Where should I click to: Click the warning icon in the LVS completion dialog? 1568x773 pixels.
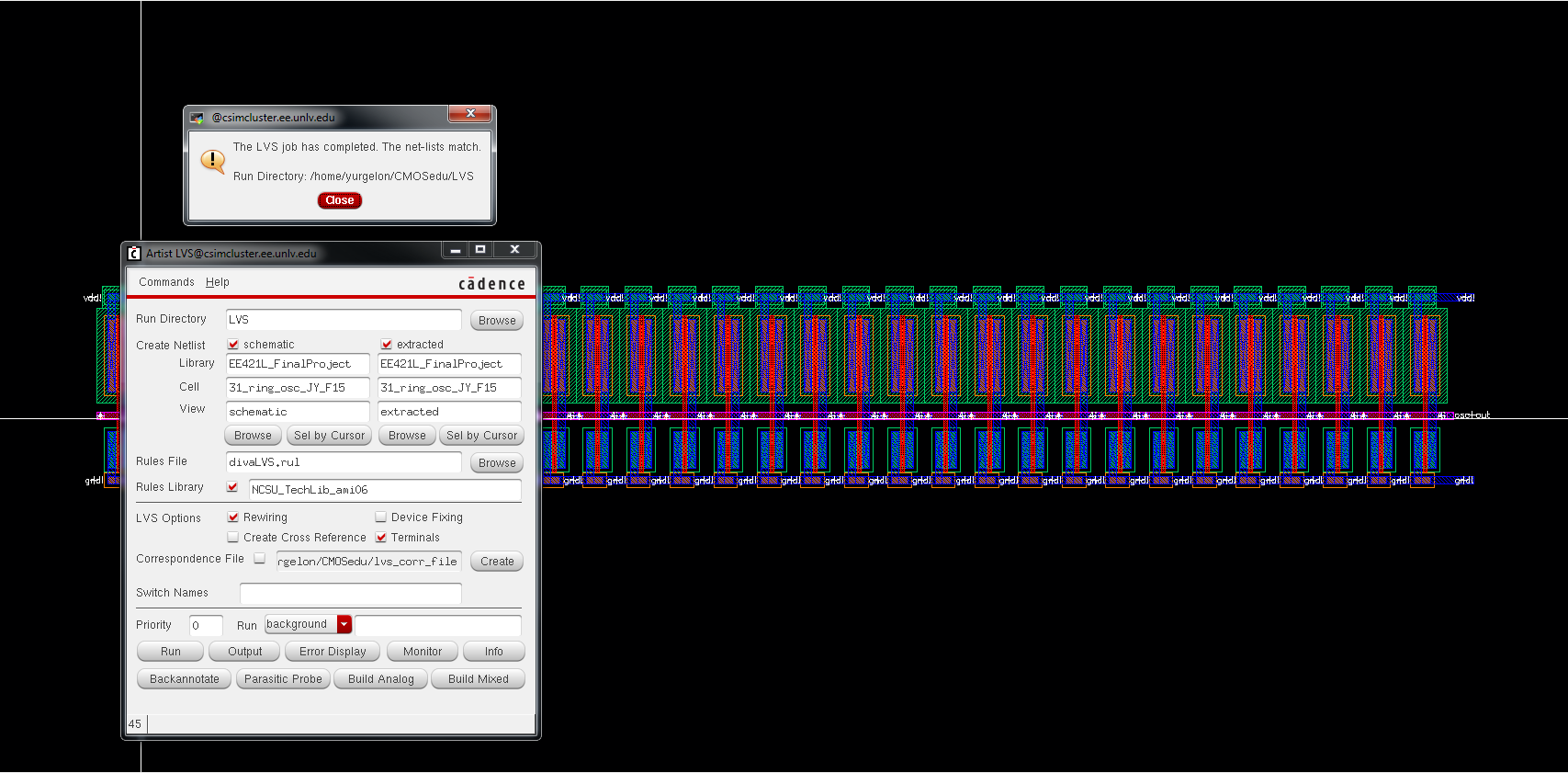pos(213,162)
